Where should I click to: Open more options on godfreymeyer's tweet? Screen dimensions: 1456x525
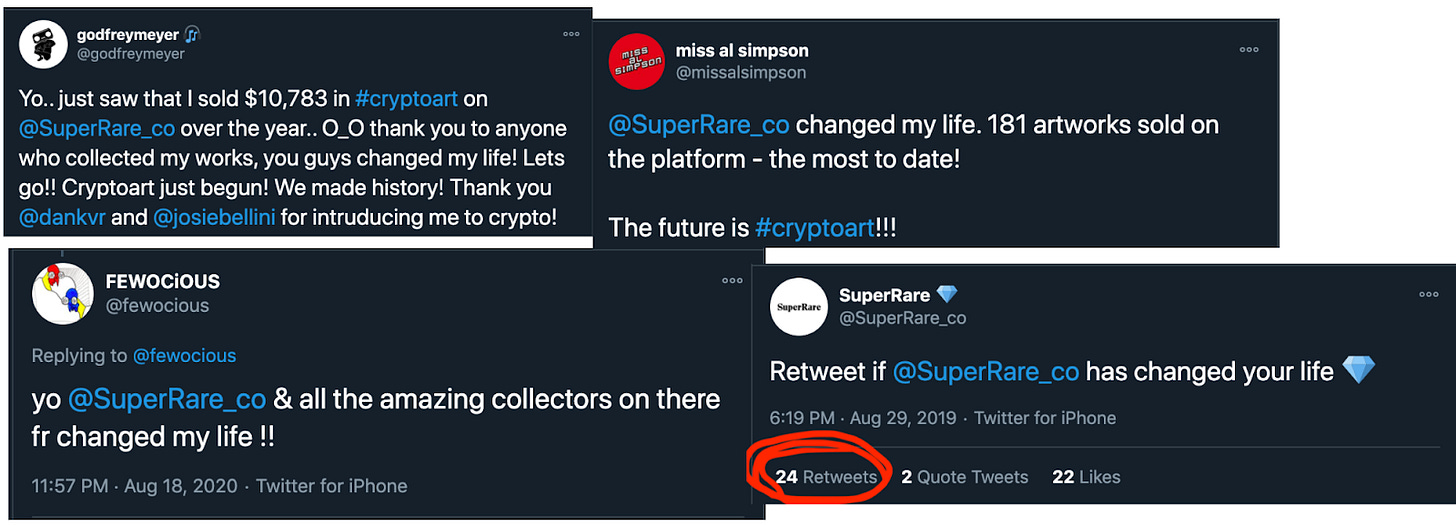[x=571, y=33]
